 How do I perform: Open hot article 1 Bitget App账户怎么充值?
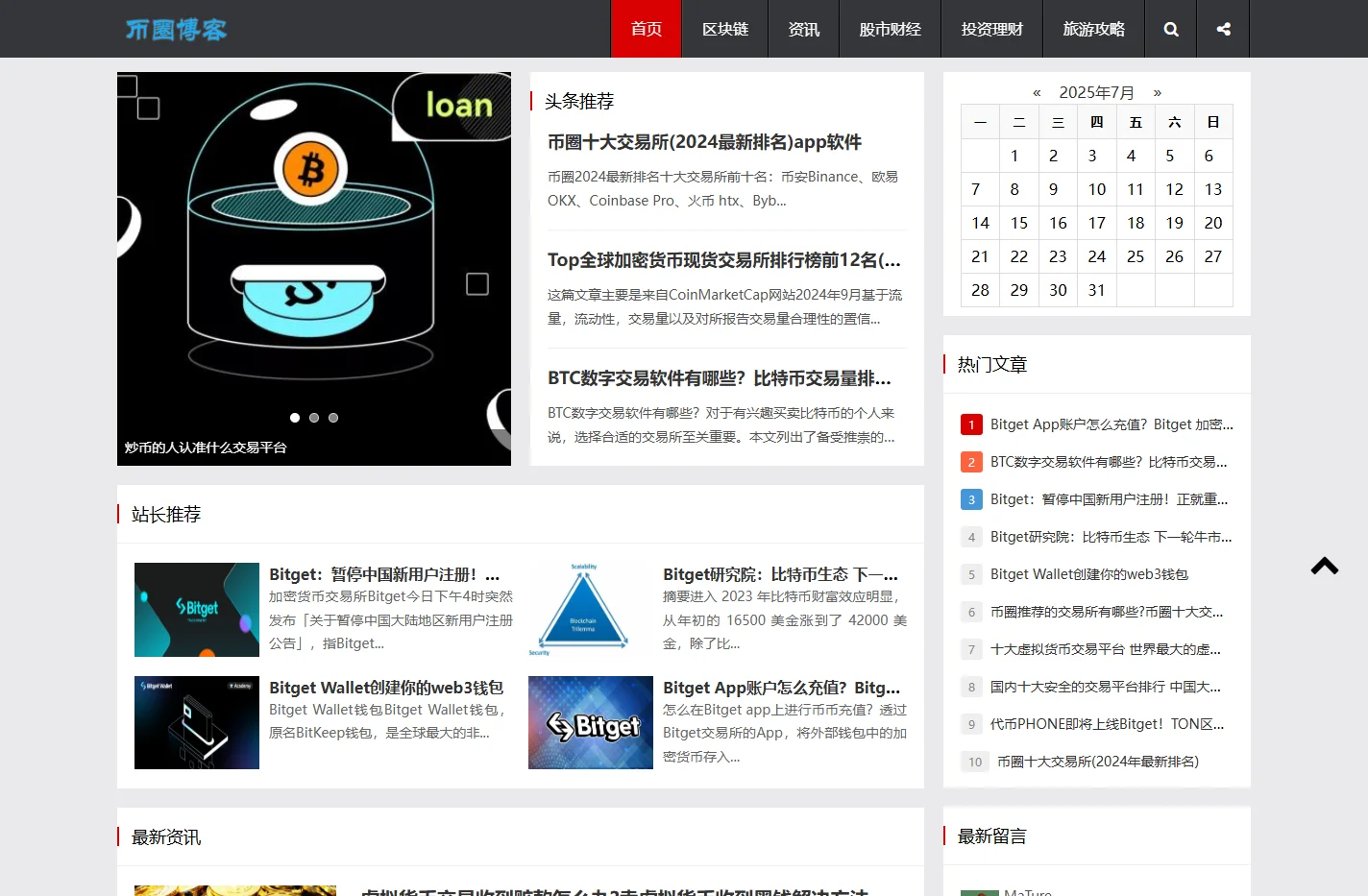(x=1111, y=424)
